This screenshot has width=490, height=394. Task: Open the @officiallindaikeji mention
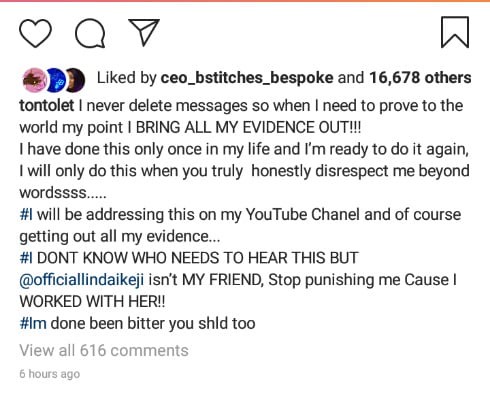pos(82,280)
